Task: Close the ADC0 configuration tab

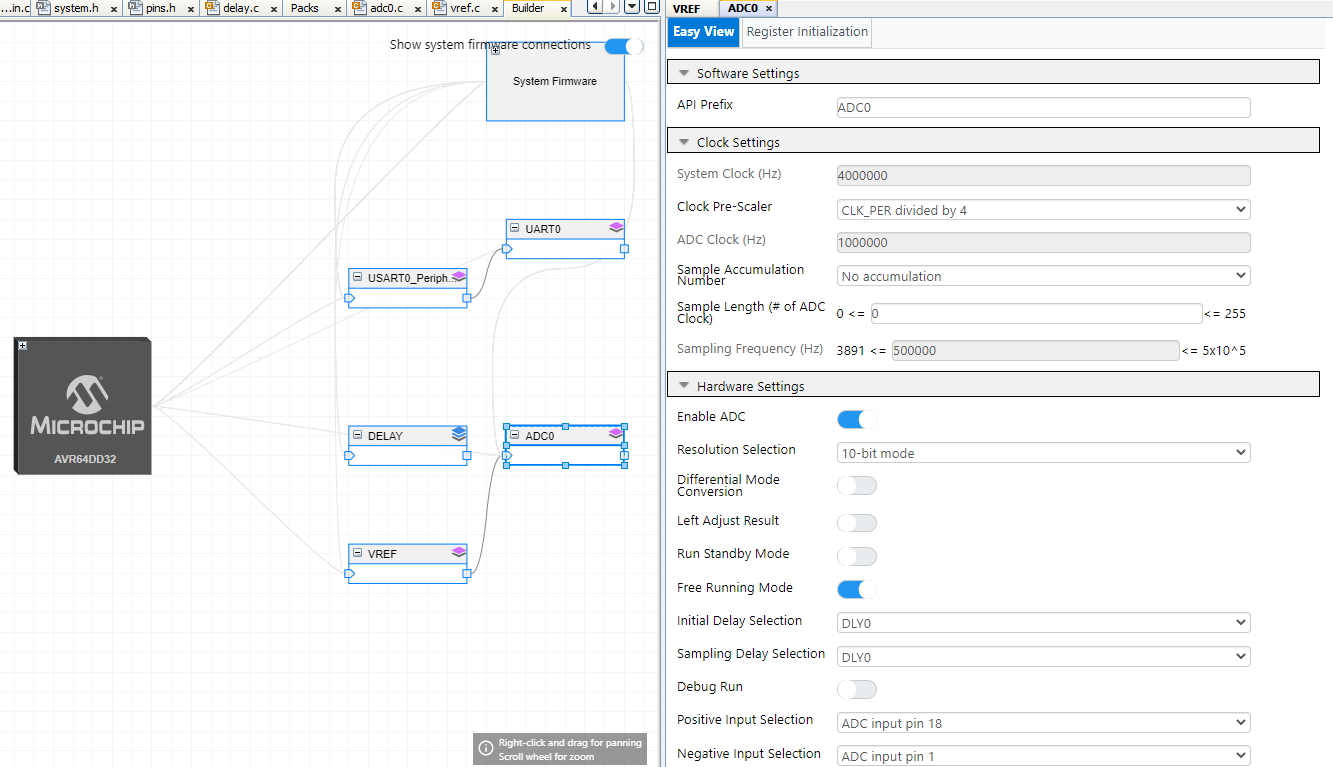Action: (768, 9)
